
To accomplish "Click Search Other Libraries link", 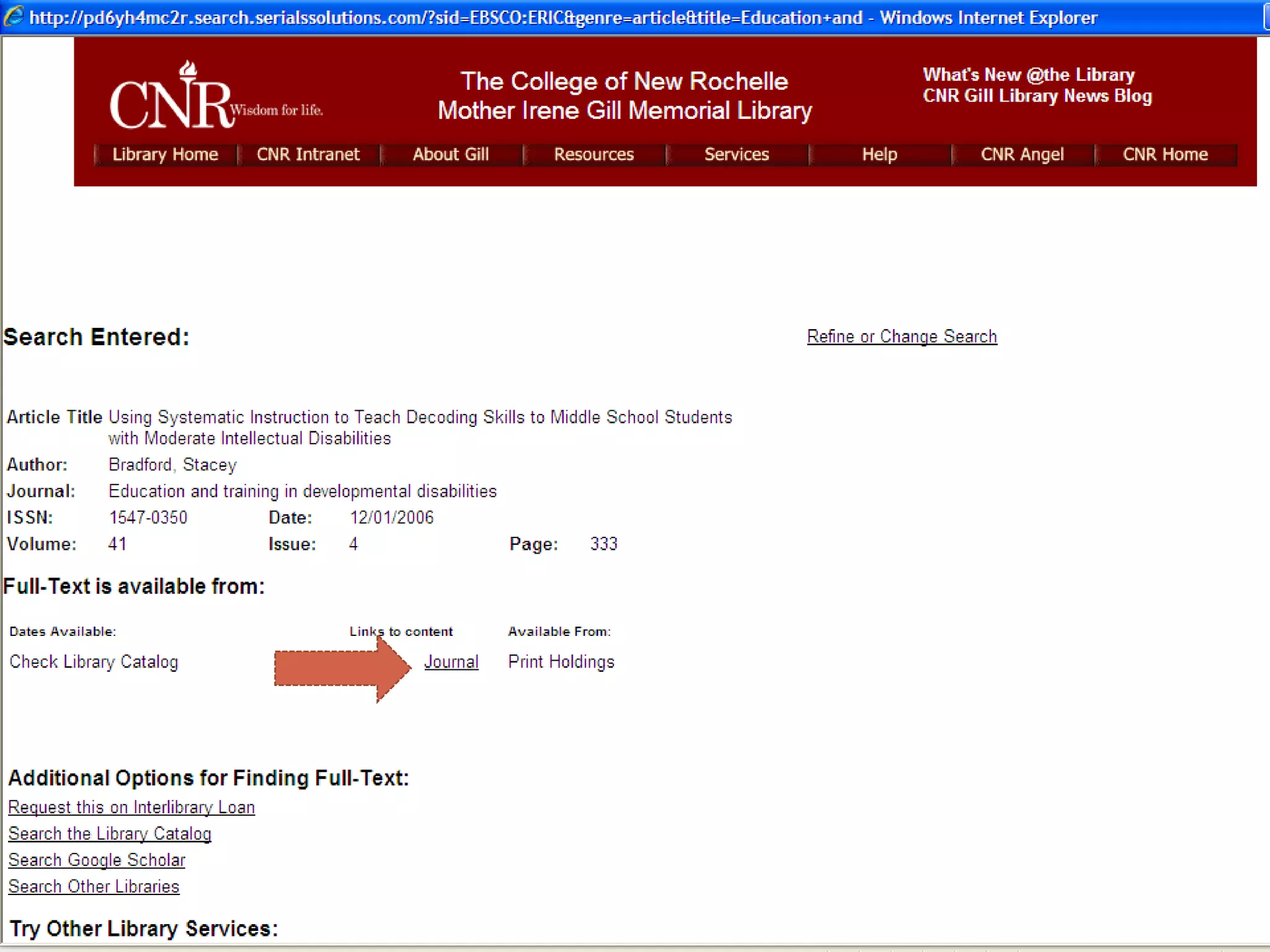I will click(94, 887).
